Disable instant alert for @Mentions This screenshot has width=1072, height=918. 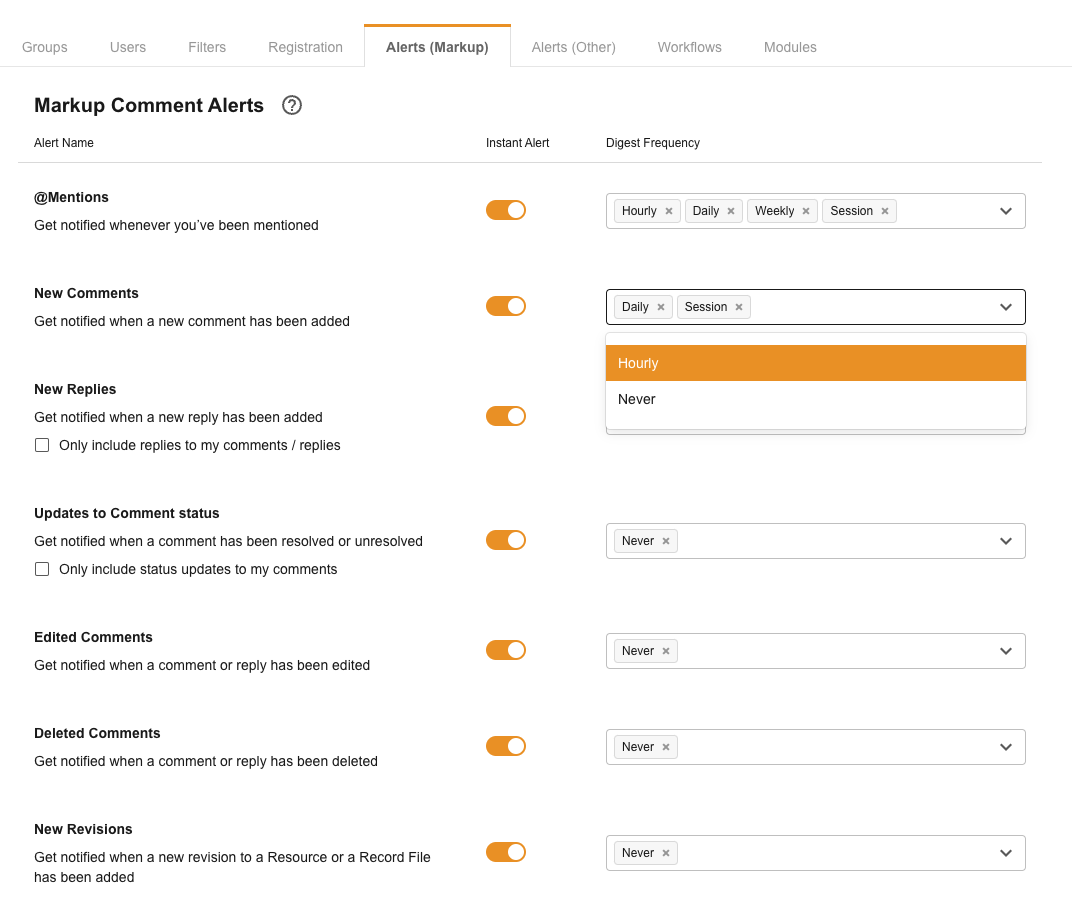506,210
